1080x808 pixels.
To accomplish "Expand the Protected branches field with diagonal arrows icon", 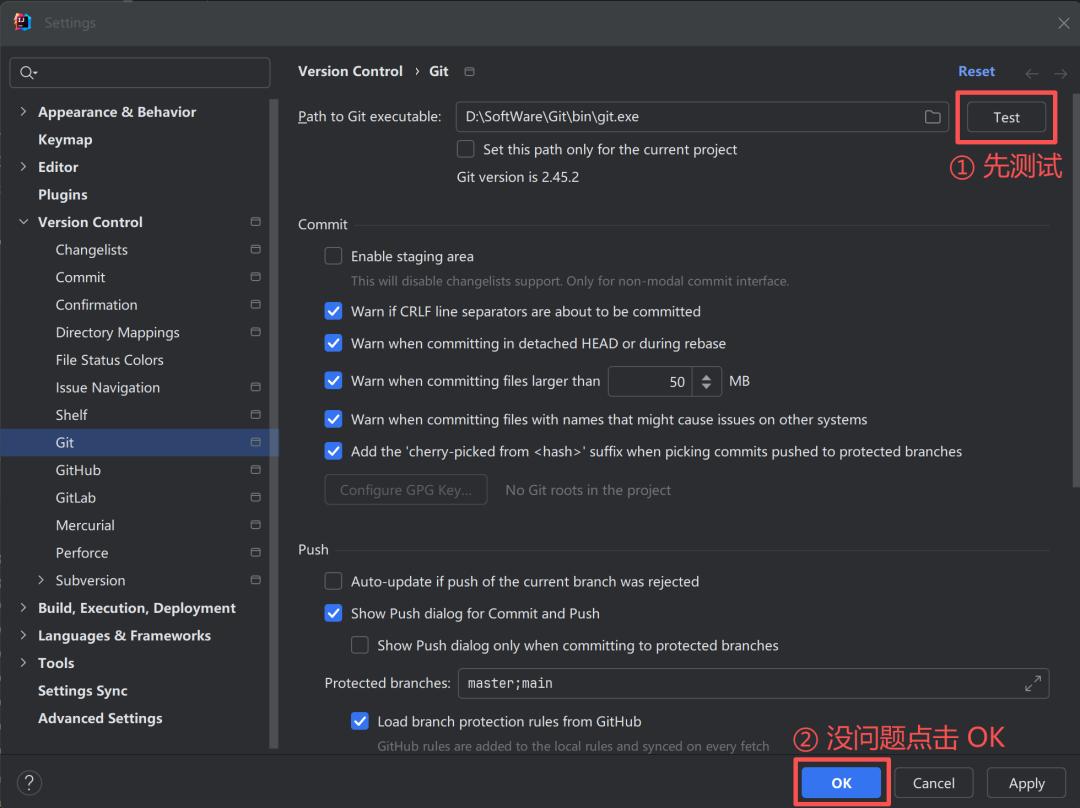I will (1033, 683).
